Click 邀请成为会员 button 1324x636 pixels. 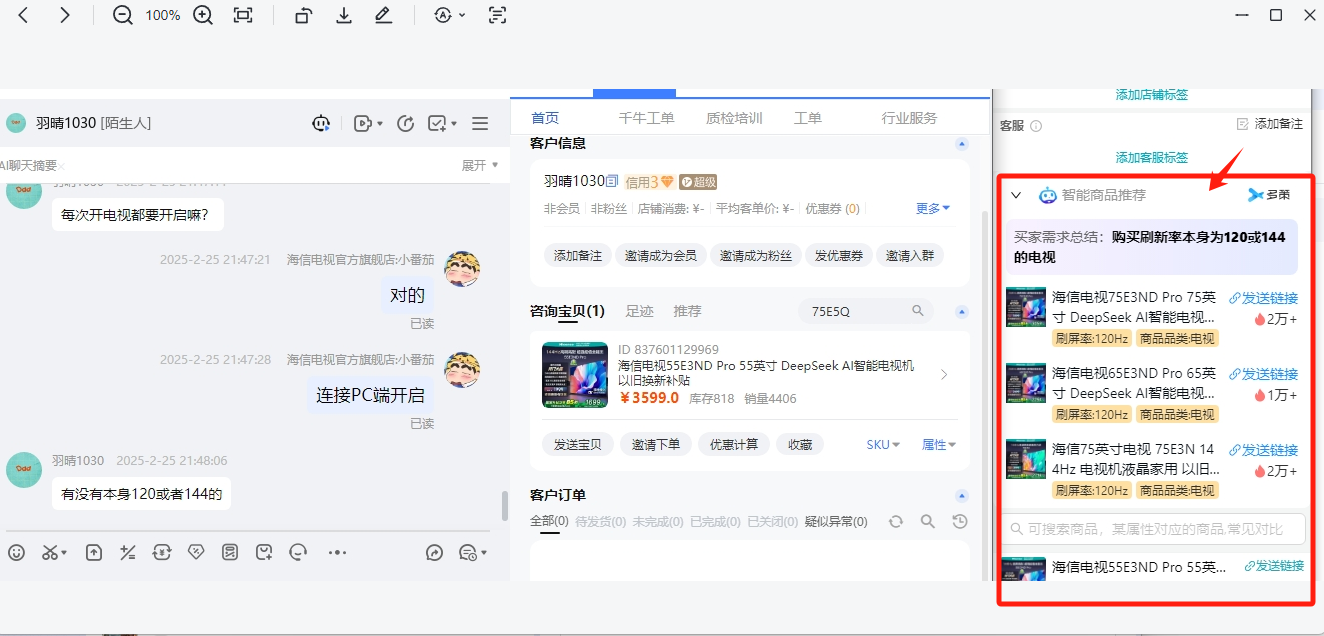coord(661,255)
